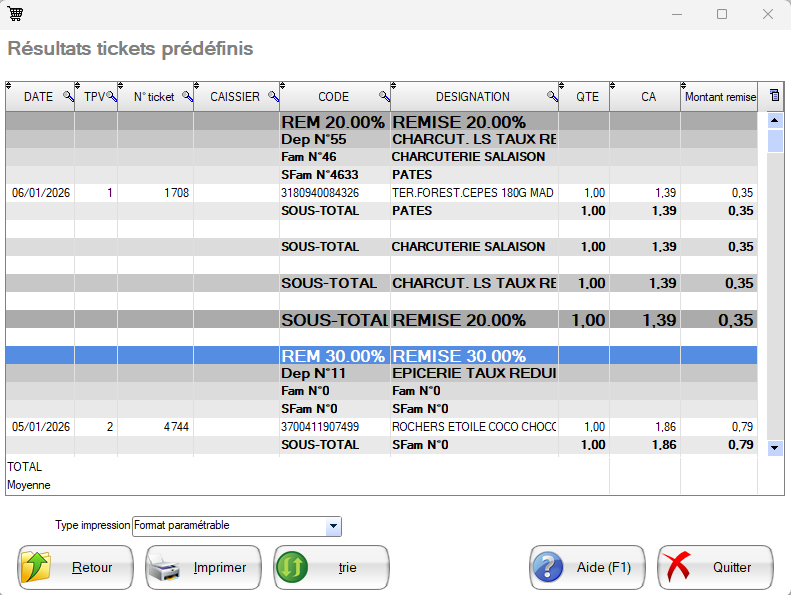
Task: Click the Quitter button
Action: (715, 567)
